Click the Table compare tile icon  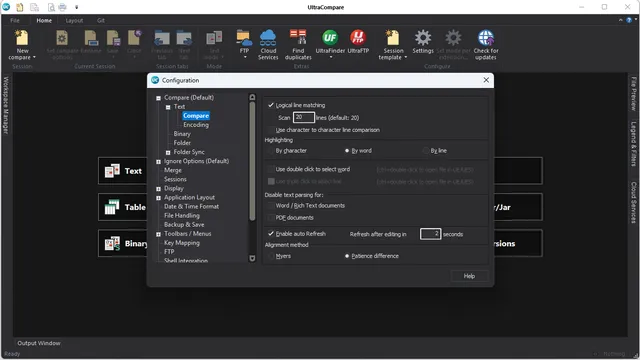112,207
